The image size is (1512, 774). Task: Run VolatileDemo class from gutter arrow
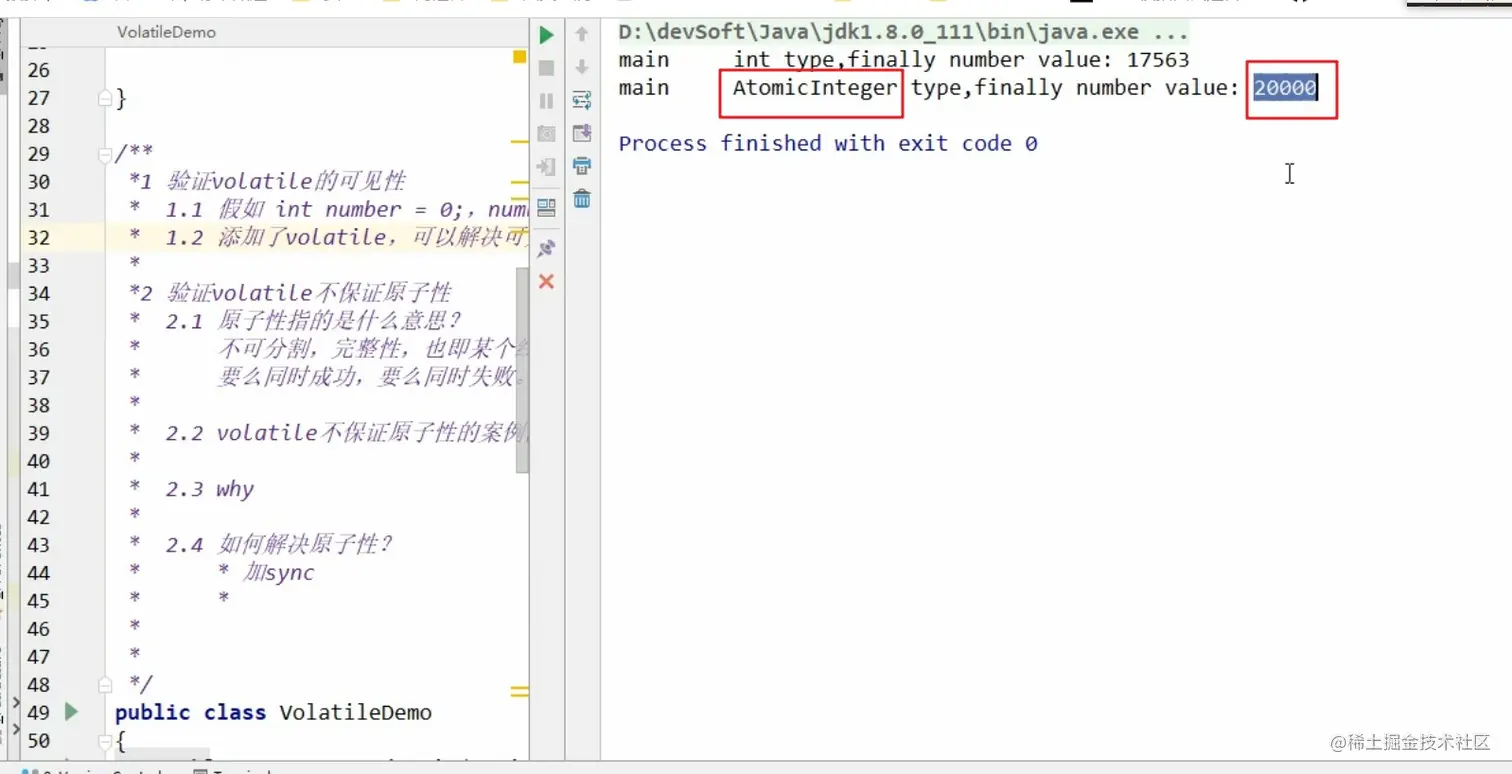(x=71, y=712)
